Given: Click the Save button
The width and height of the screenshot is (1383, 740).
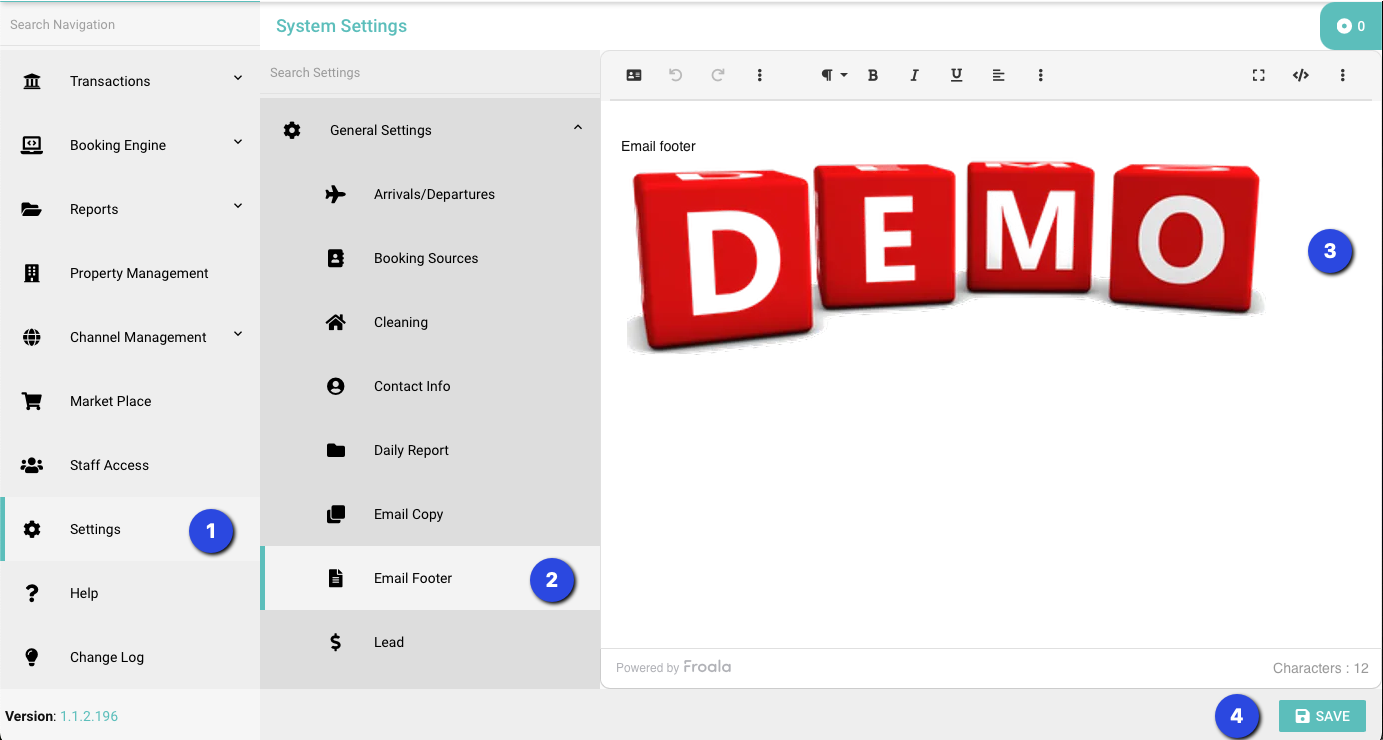Looking at the screenshot, I should 1322,716.
